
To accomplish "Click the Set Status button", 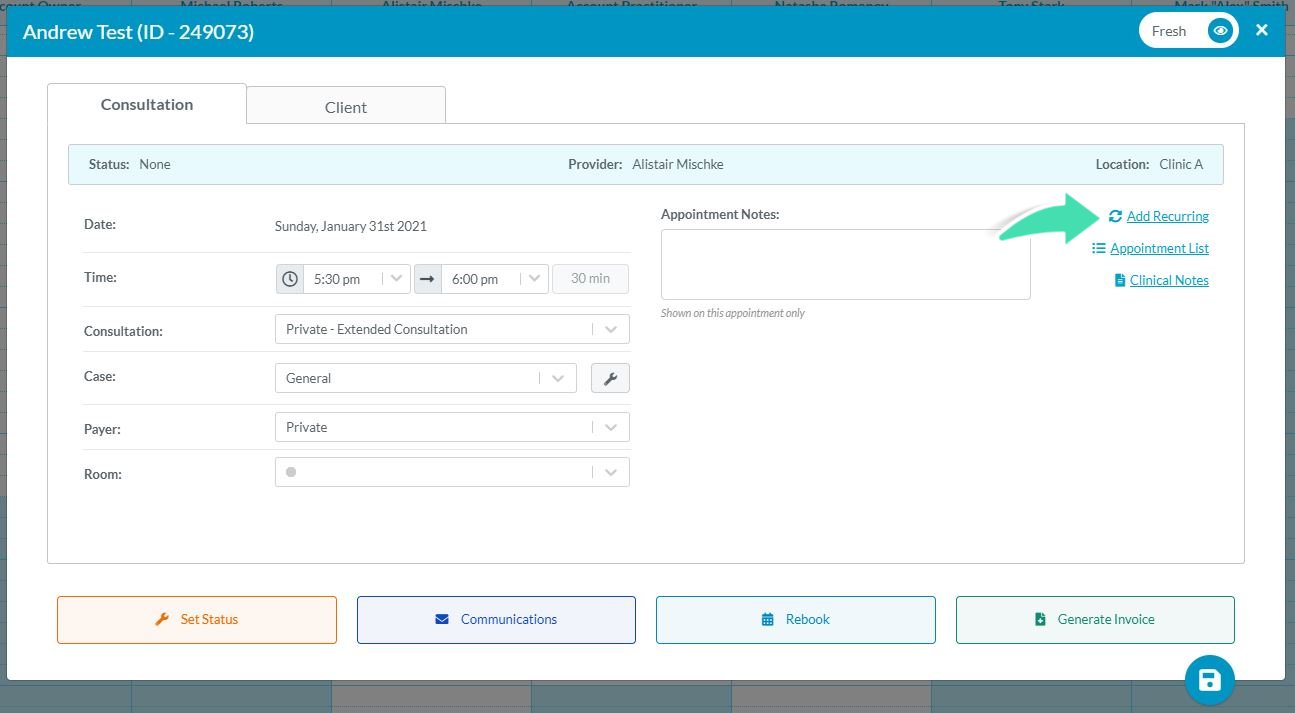I will [197, 620].
